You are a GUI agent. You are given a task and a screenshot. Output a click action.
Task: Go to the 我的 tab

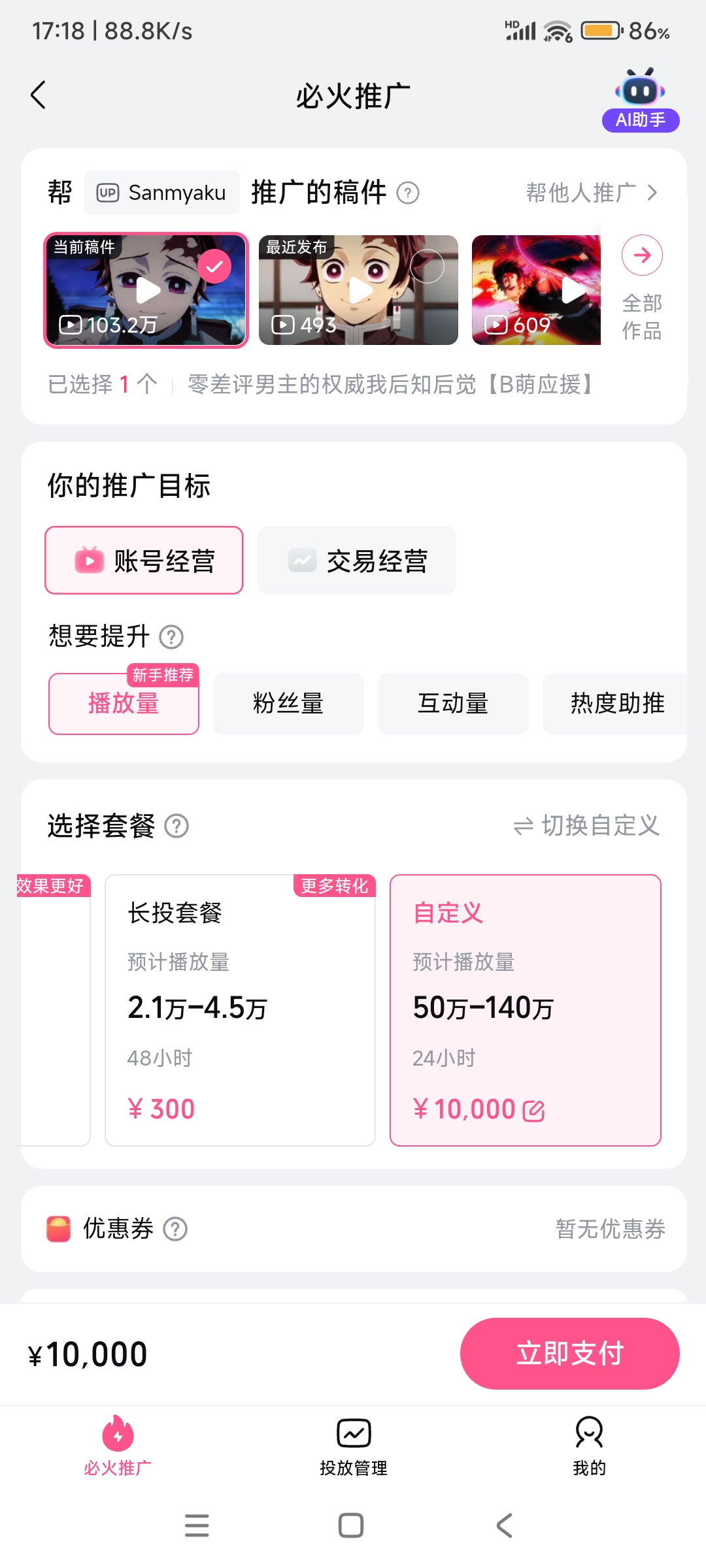click(x=589, y=1446)
